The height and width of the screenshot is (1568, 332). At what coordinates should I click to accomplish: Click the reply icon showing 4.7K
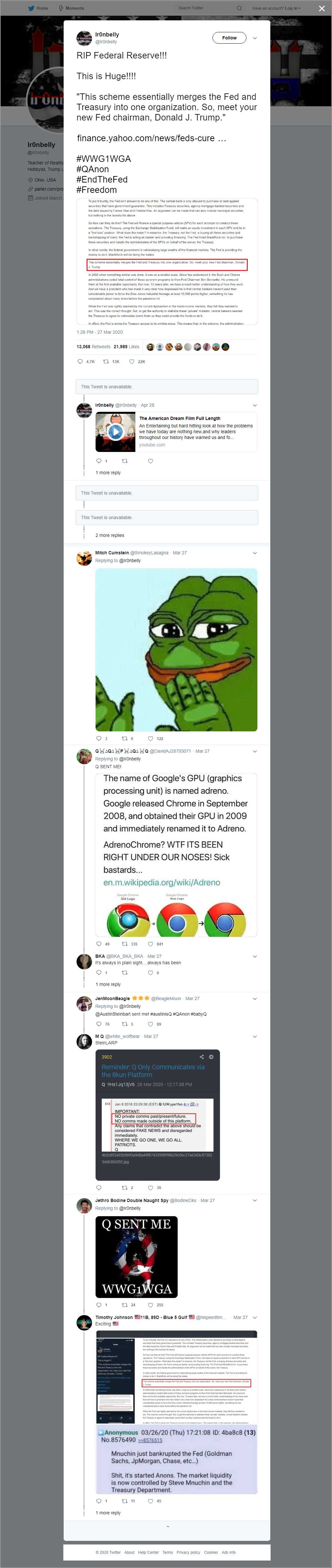tap(80, 361)
